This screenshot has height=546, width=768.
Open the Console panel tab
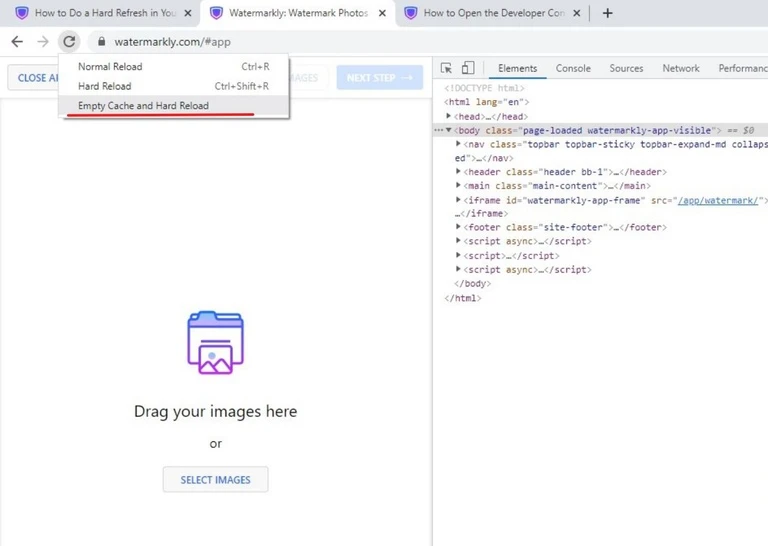point(573,68)
